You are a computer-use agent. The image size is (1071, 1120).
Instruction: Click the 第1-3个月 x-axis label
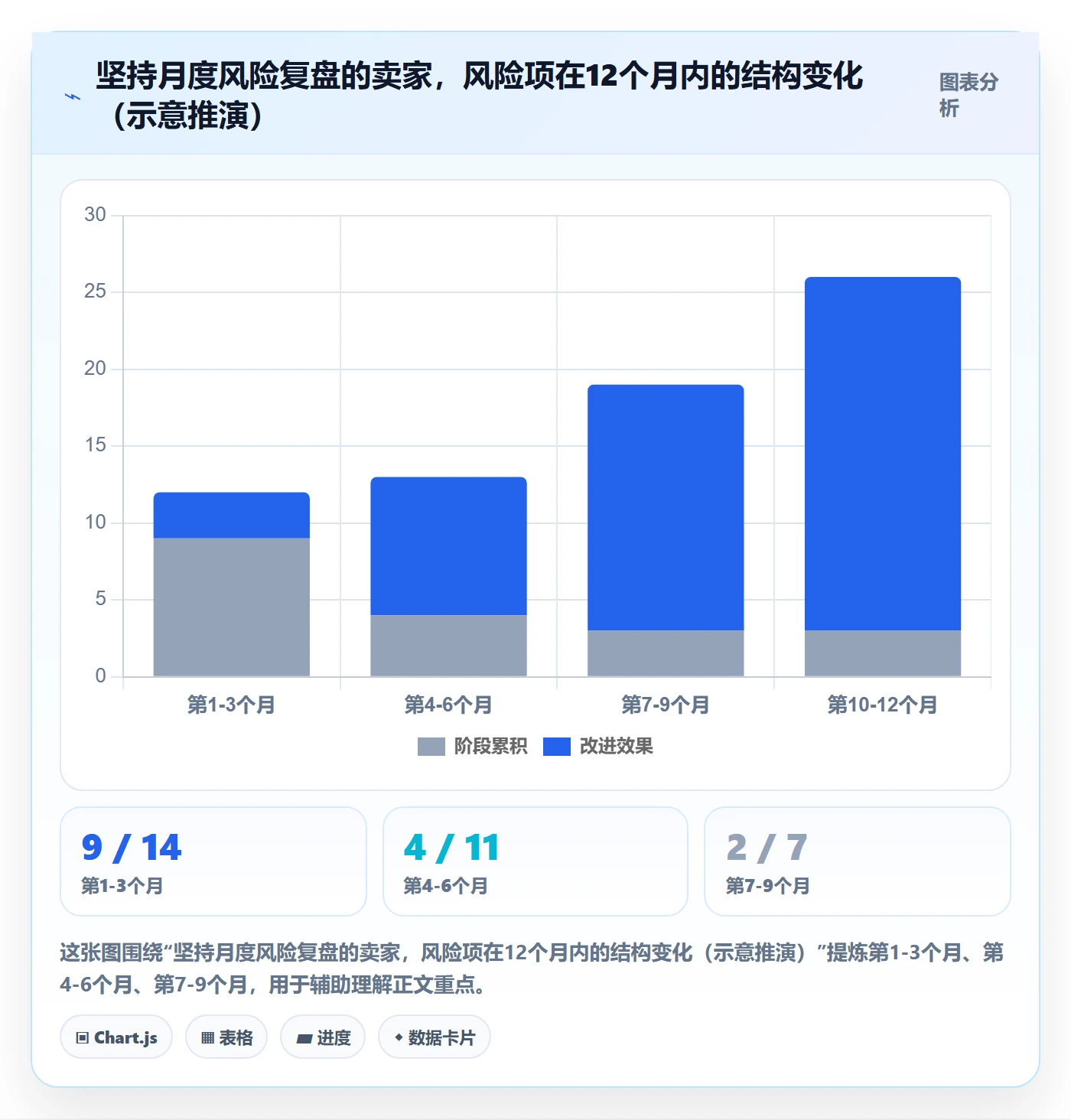(x=232, y=705)
